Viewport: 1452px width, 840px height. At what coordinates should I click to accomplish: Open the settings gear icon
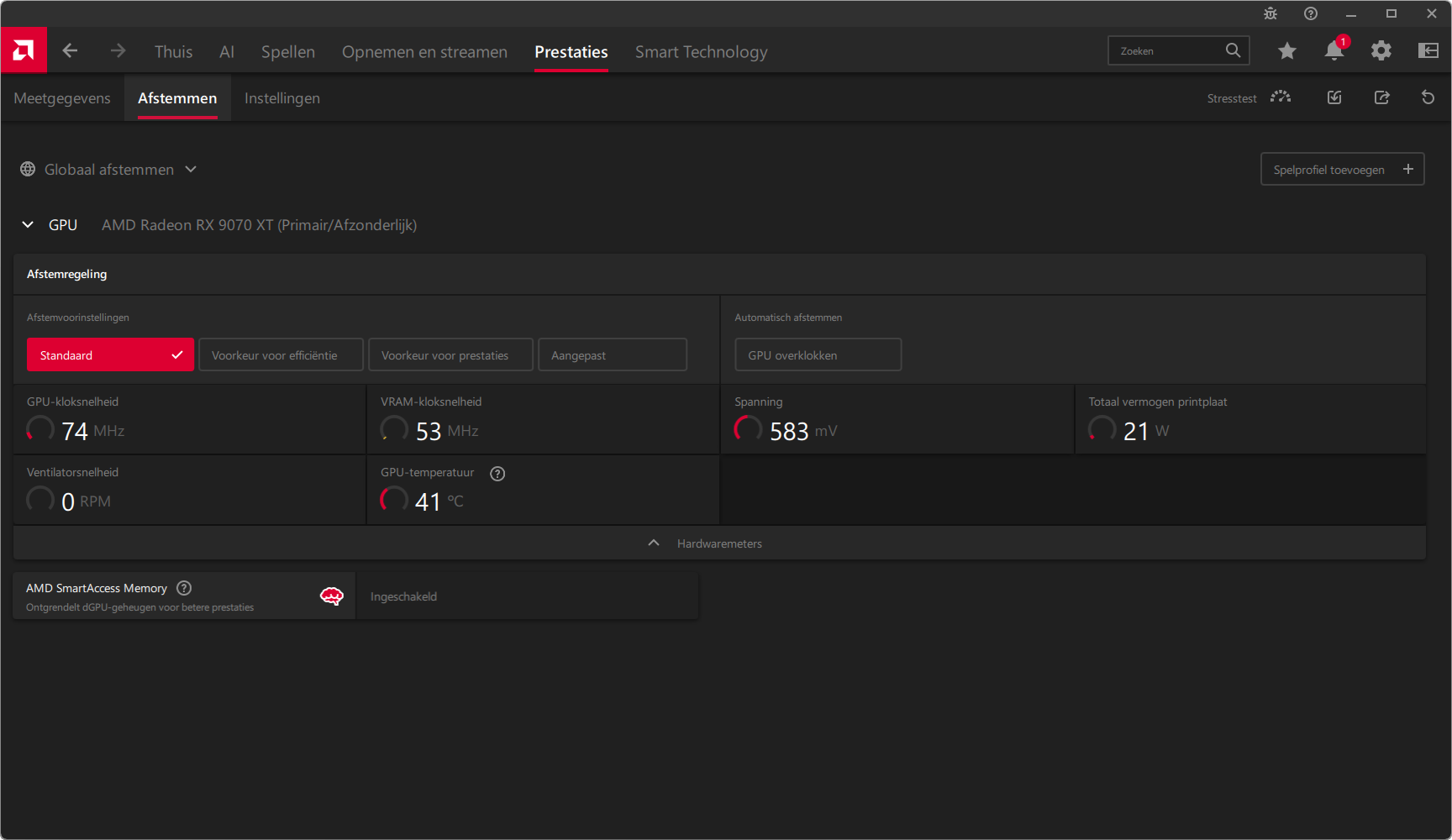1381,51
